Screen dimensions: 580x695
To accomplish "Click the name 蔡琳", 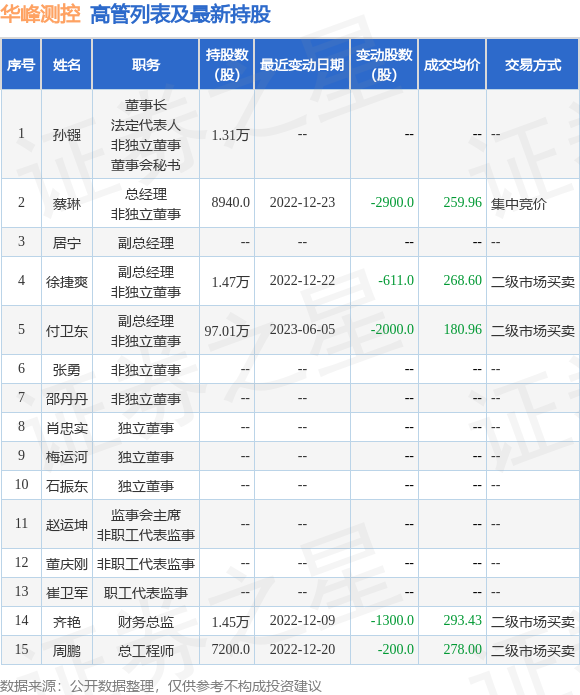I will pyautogui.click(x=66, y=203).
